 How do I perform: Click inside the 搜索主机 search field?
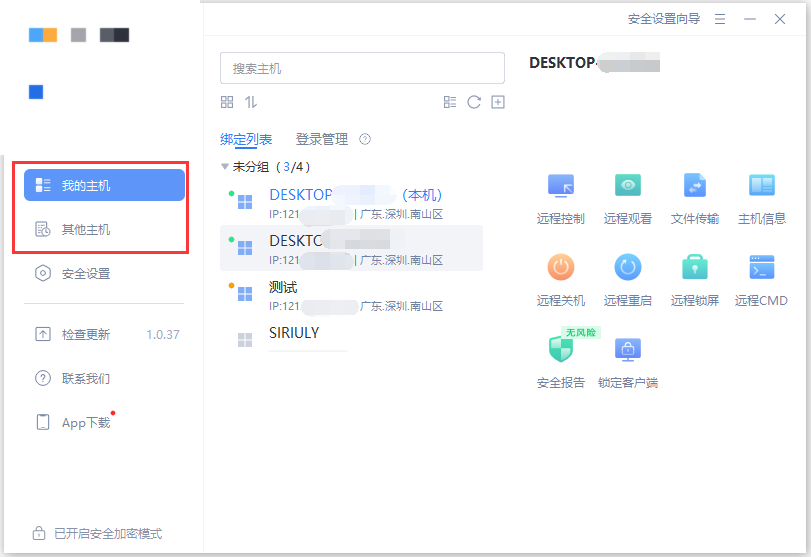click(362, 68)
